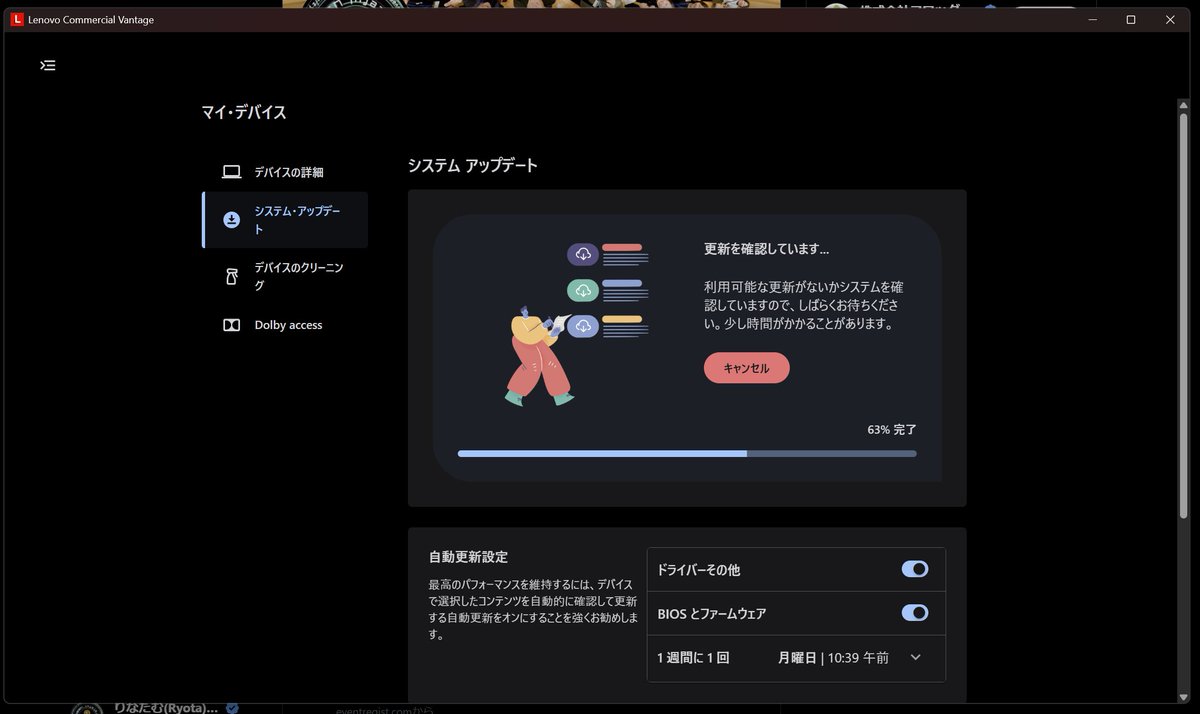Click the Lenovo Vantage app logo icon
Screen dimensions: 1200x714
(x=17, y=20)
